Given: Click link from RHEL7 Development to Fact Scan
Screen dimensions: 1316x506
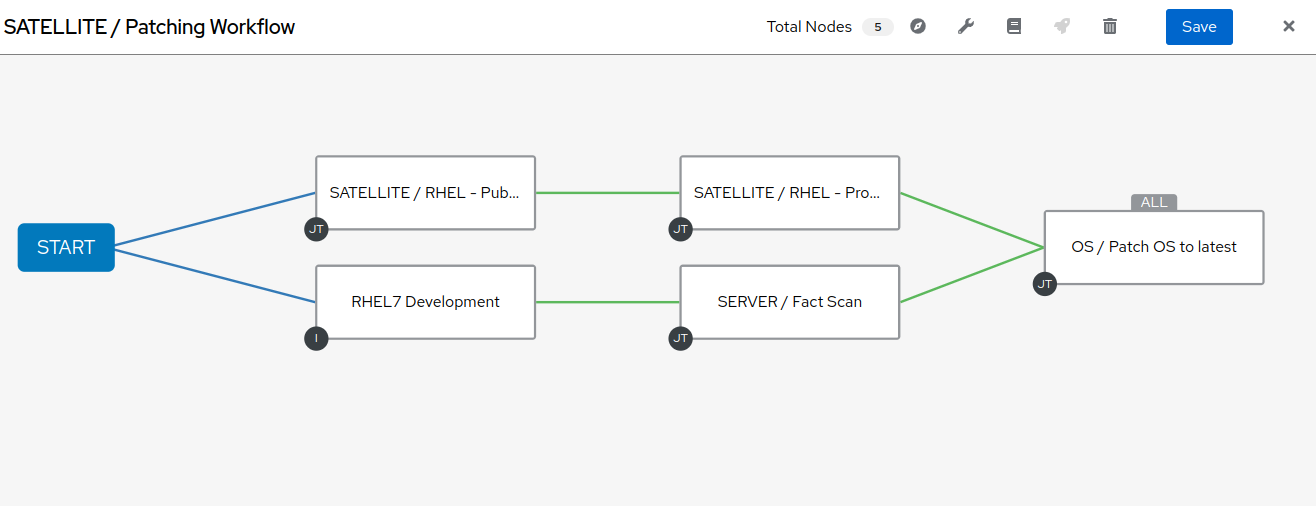Looking at the screenshot, I should [x=608, y=302].
